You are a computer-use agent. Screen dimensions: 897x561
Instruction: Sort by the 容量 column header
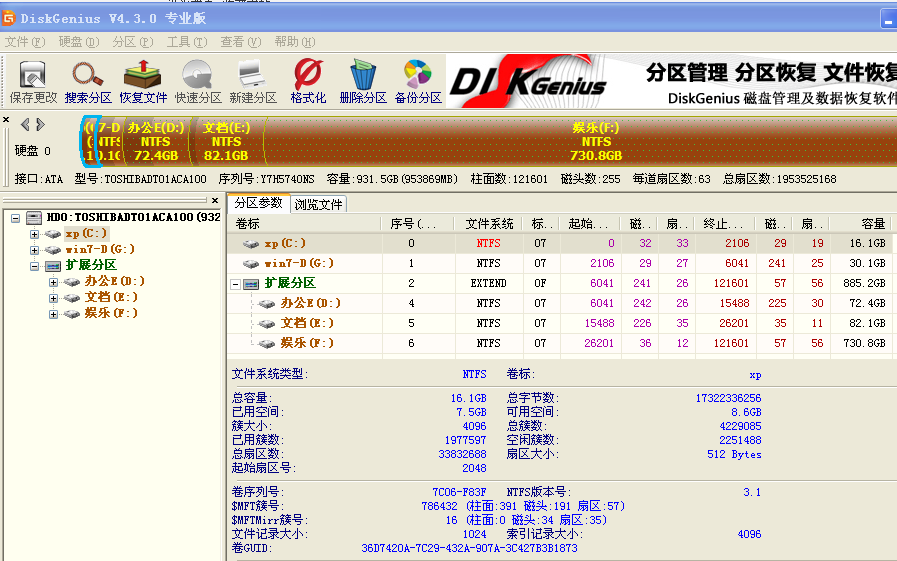click(860, 224)
